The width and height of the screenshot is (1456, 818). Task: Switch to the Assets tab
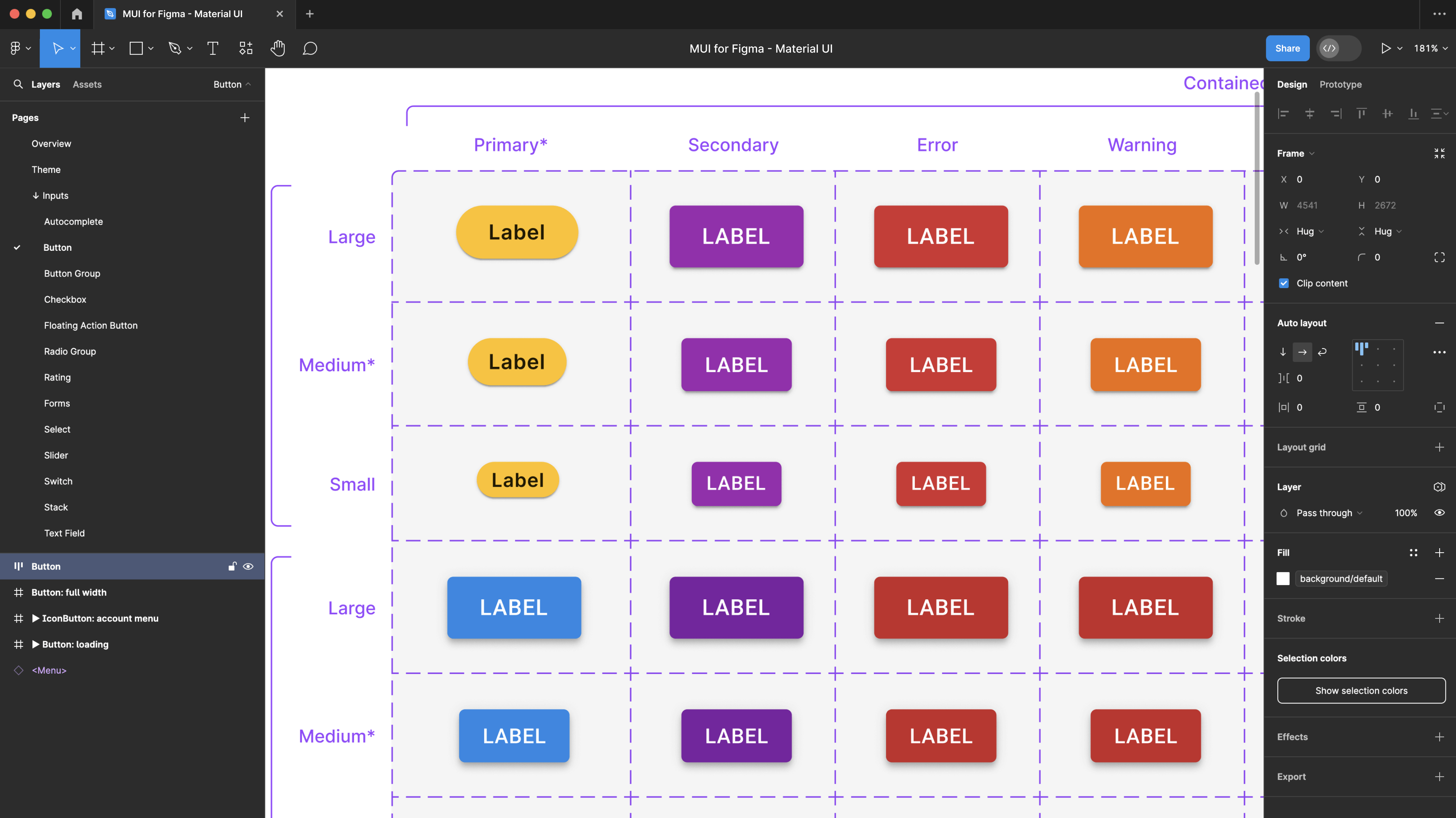point(87,84)
